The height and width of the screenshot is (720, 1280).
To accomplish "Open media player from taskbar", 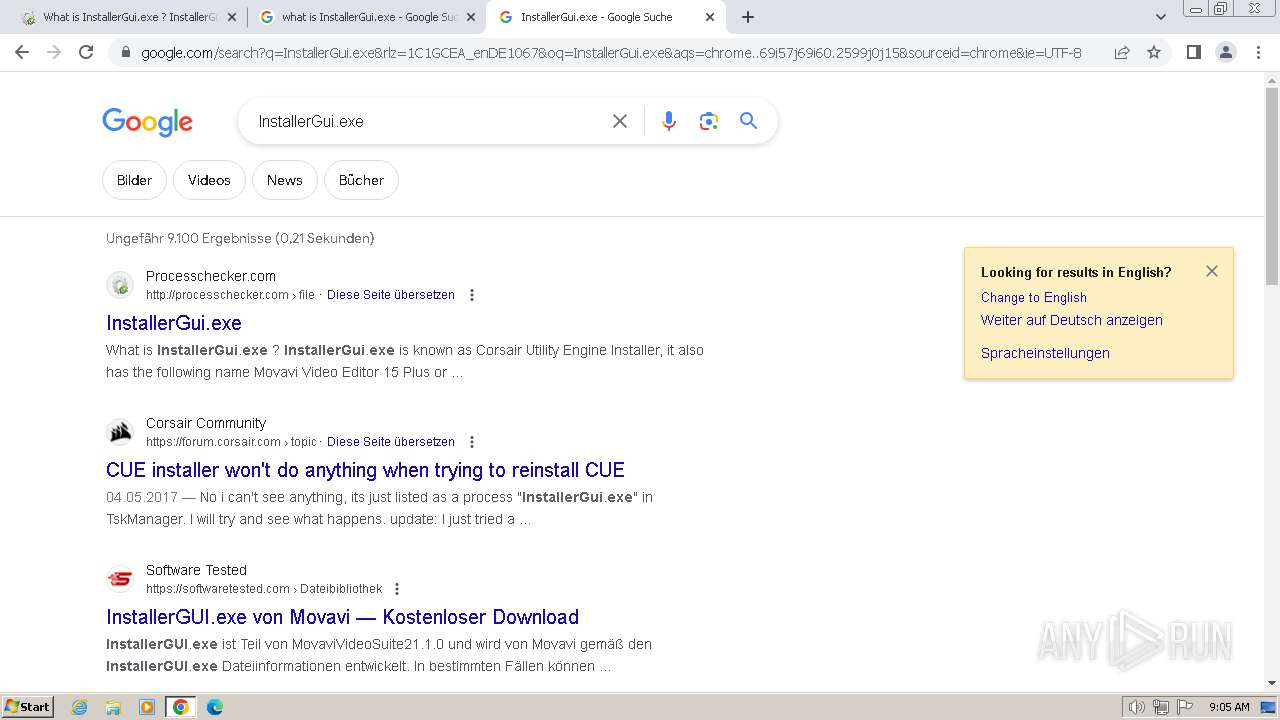I will point(147,707).
